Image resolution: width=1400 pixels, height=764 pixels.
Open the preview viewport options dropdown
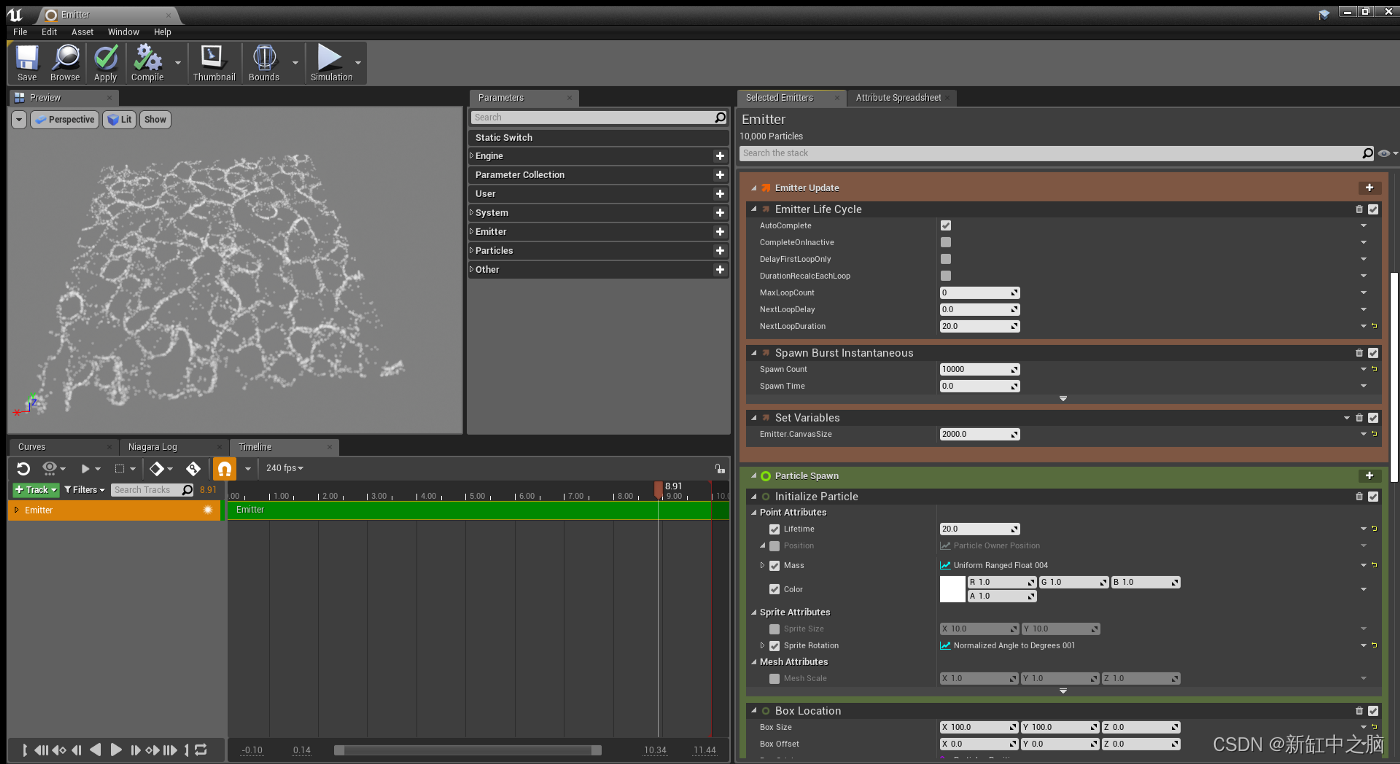(x=19, y=119)
